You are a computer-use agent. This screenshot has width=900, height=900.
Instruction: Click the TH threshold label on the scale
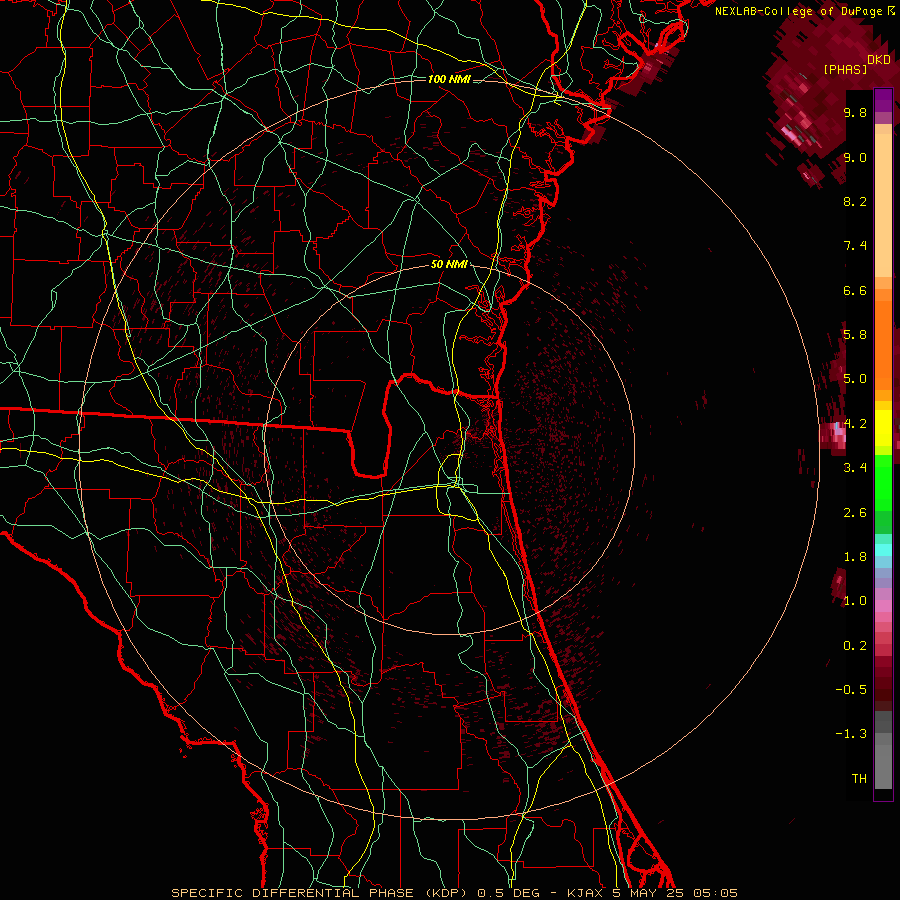859,779
